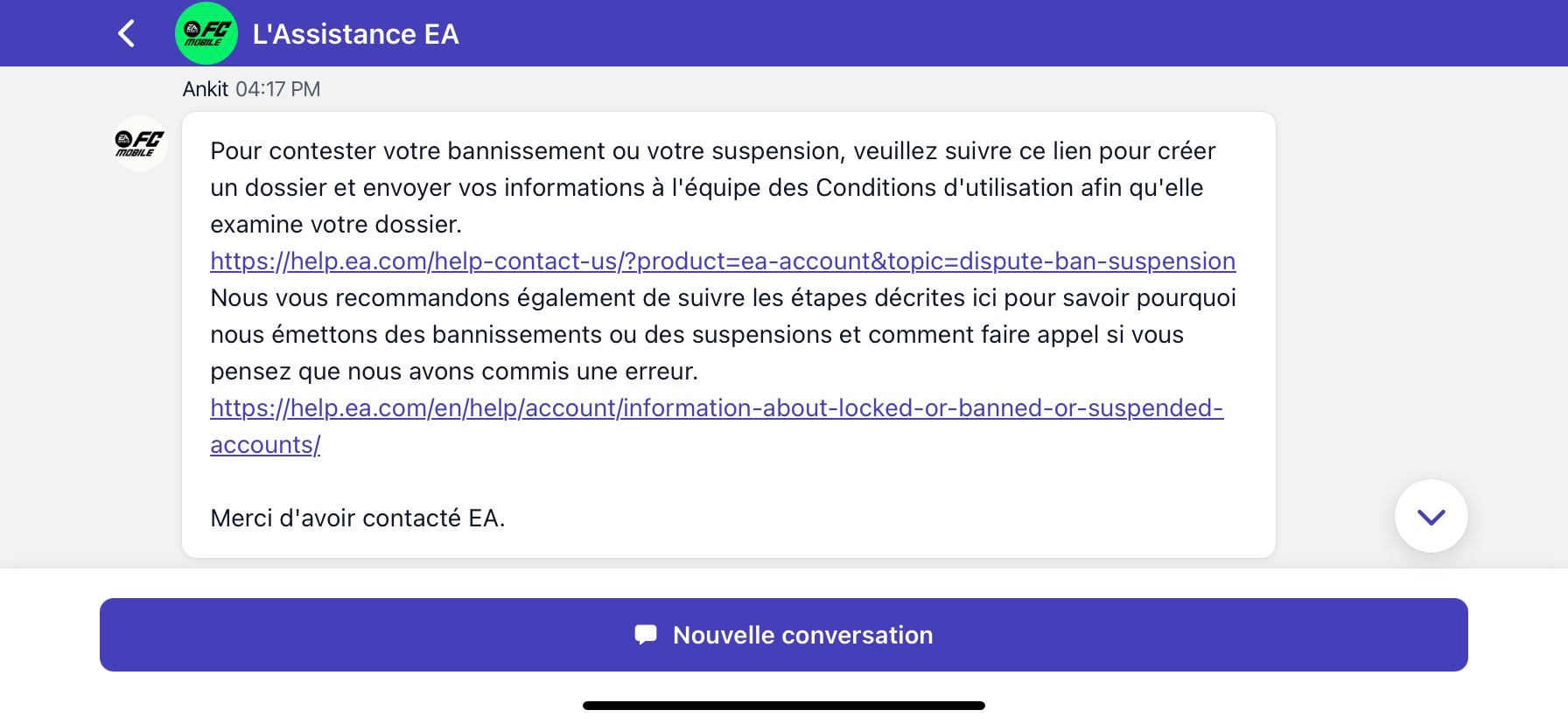1568x724 pixels.
Task: Tap the "L'Assistance EA" header title
Action: [355, 34]
